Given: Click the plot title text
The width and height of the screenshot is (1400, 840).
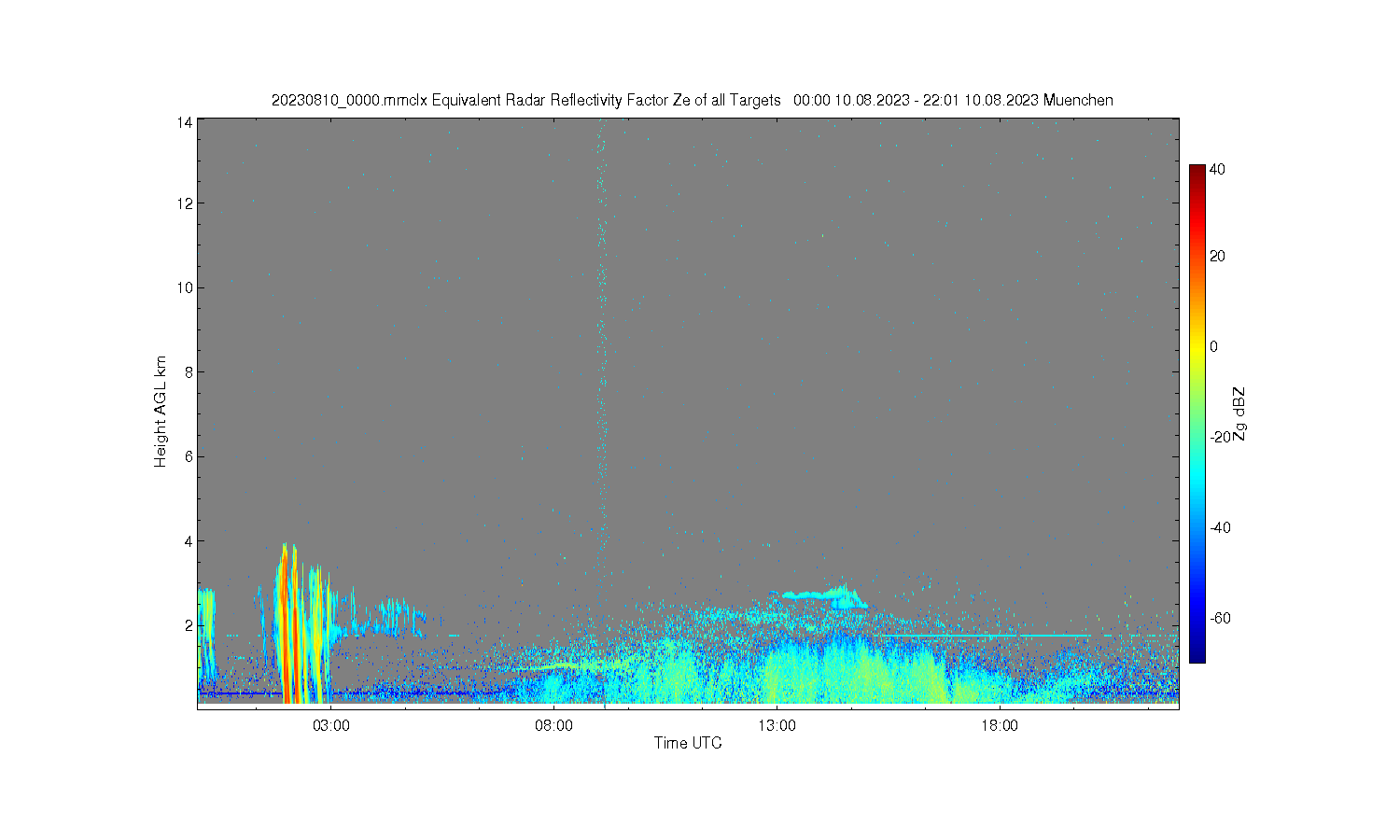Looking at the screenshot, I should pos(692,101).
